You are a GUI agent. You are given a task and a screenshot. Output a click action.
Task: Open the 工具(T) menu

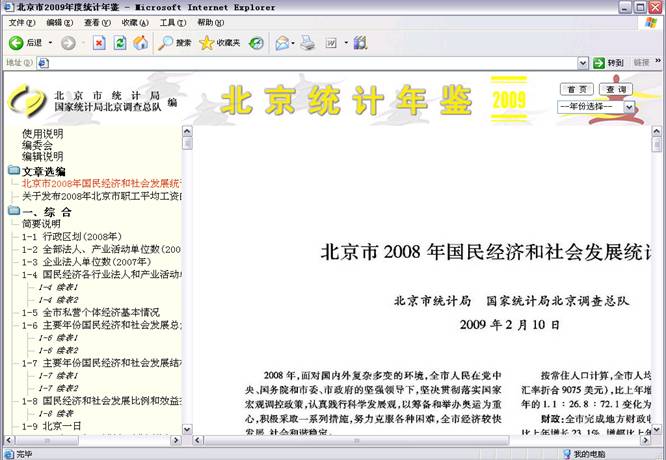[x=172, y=22]
